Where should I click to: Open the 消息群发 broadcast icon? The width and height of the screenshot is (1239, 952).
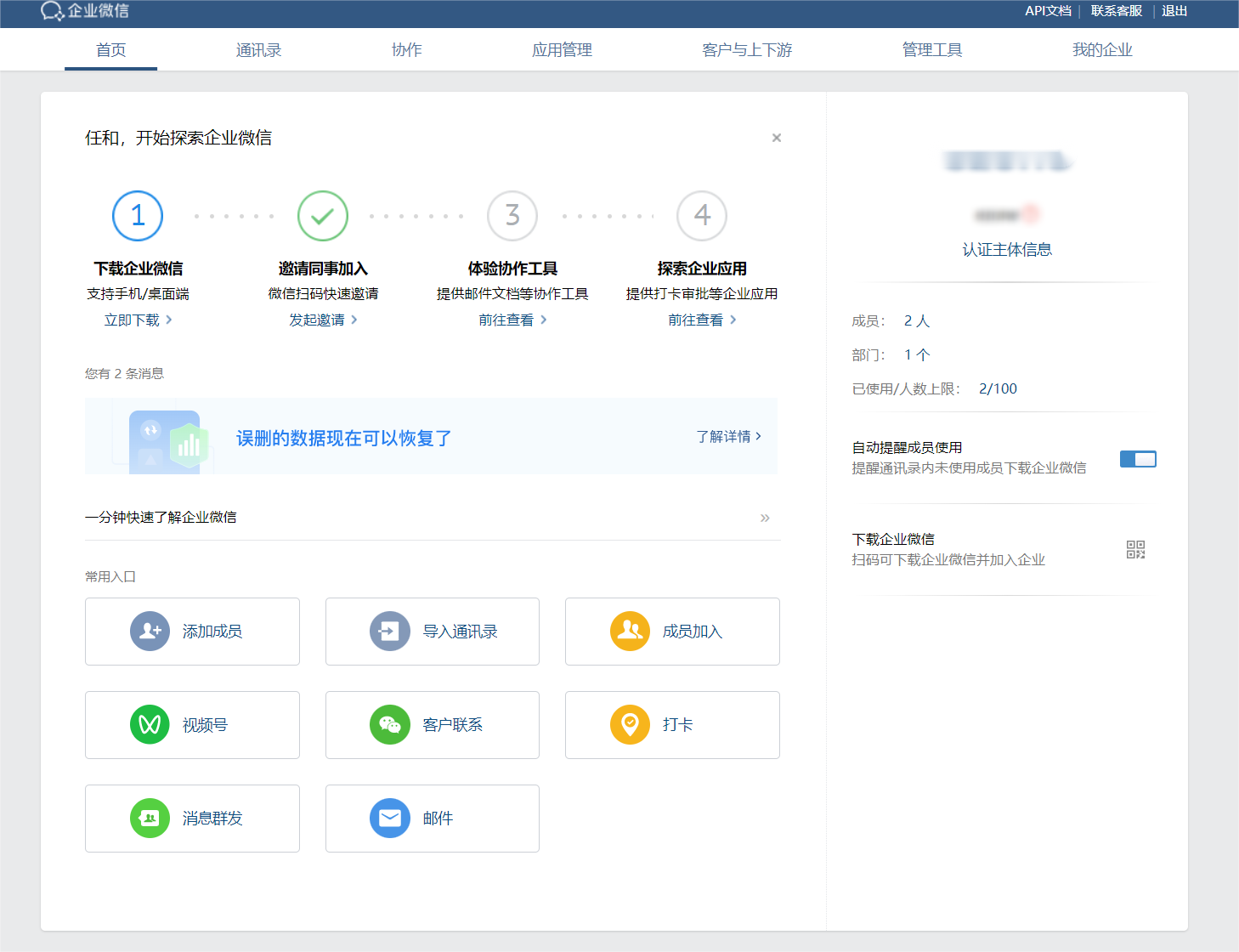[150, 818]
